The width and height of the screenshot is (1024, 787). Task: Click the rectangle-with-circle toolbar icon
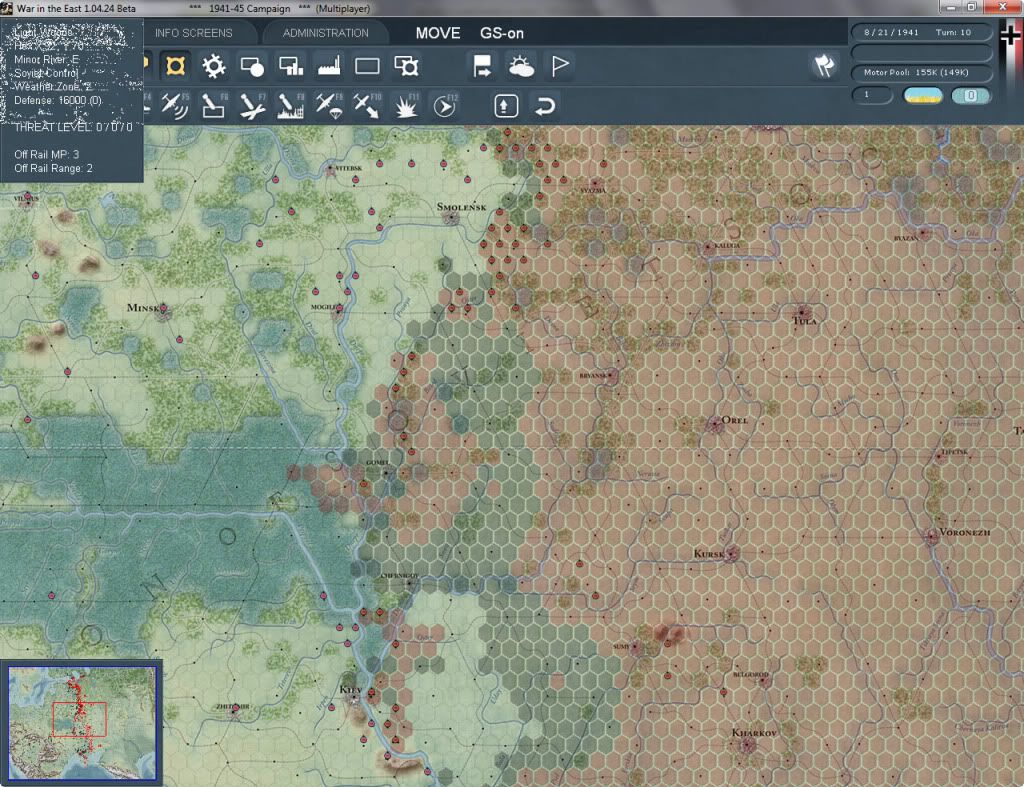coord(252,66)
